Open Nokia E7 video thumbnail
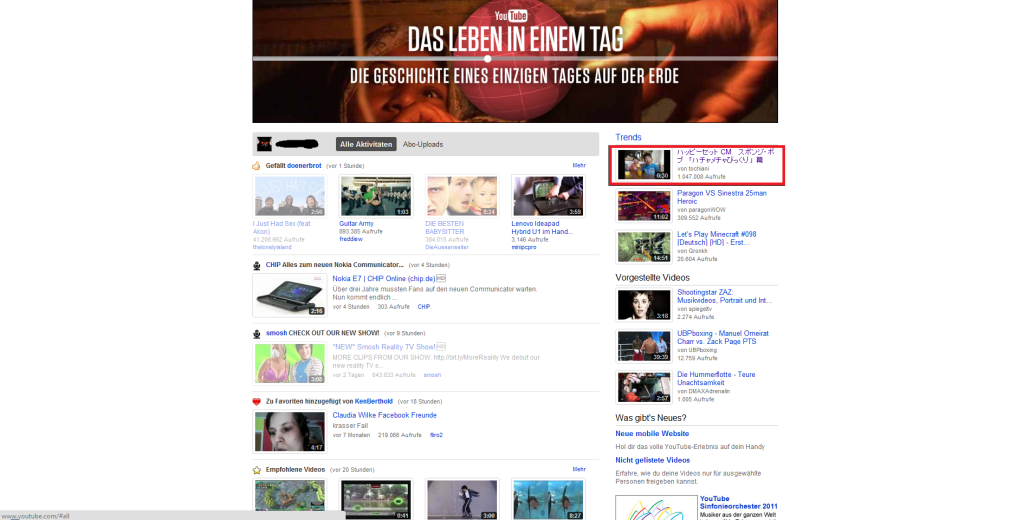The image size is (1023, 520). coord(290,296)
